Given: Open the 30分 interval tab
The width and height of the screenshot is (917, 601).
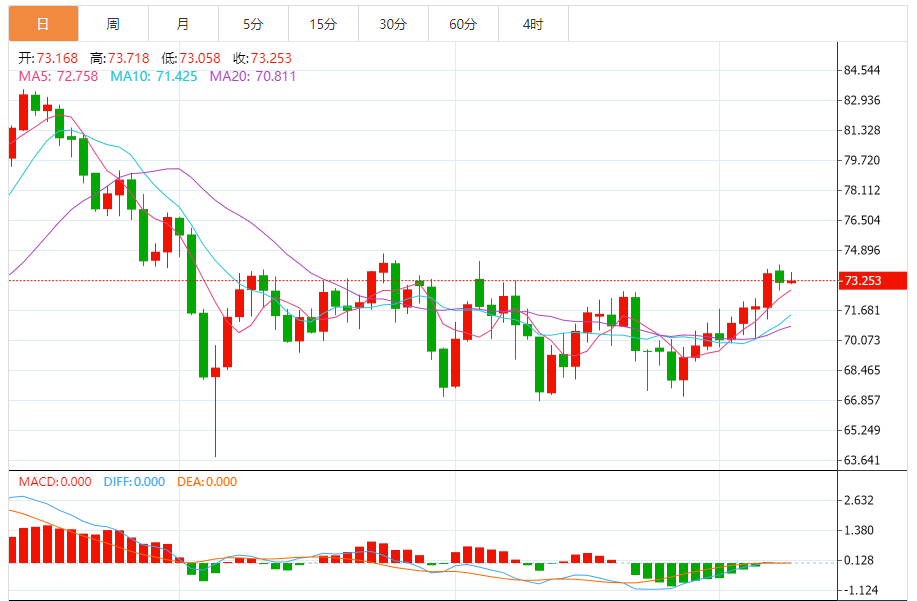Looking at the screenshot, I should (x=394, y=24).
